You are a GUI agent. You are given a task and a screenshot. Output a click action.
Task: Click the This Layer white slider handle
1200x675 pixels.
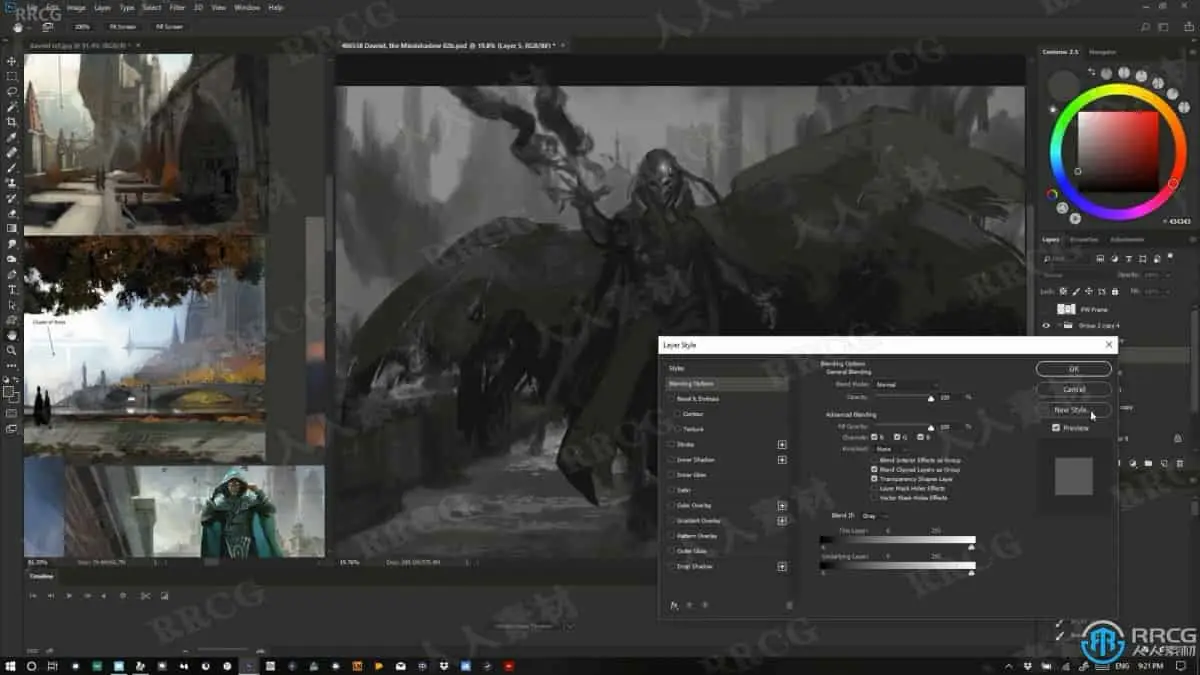click(971, 547)
